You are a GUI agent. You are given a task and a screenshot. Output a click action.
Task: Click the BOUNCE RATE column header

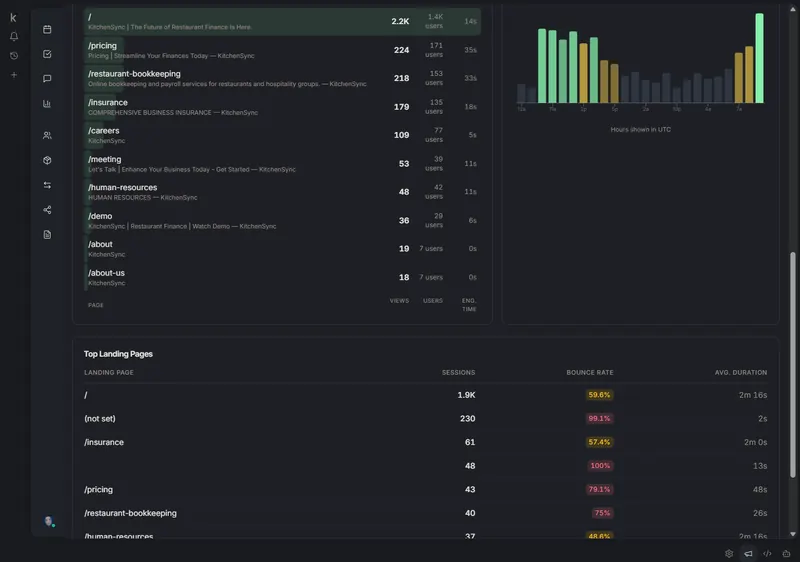590,373
